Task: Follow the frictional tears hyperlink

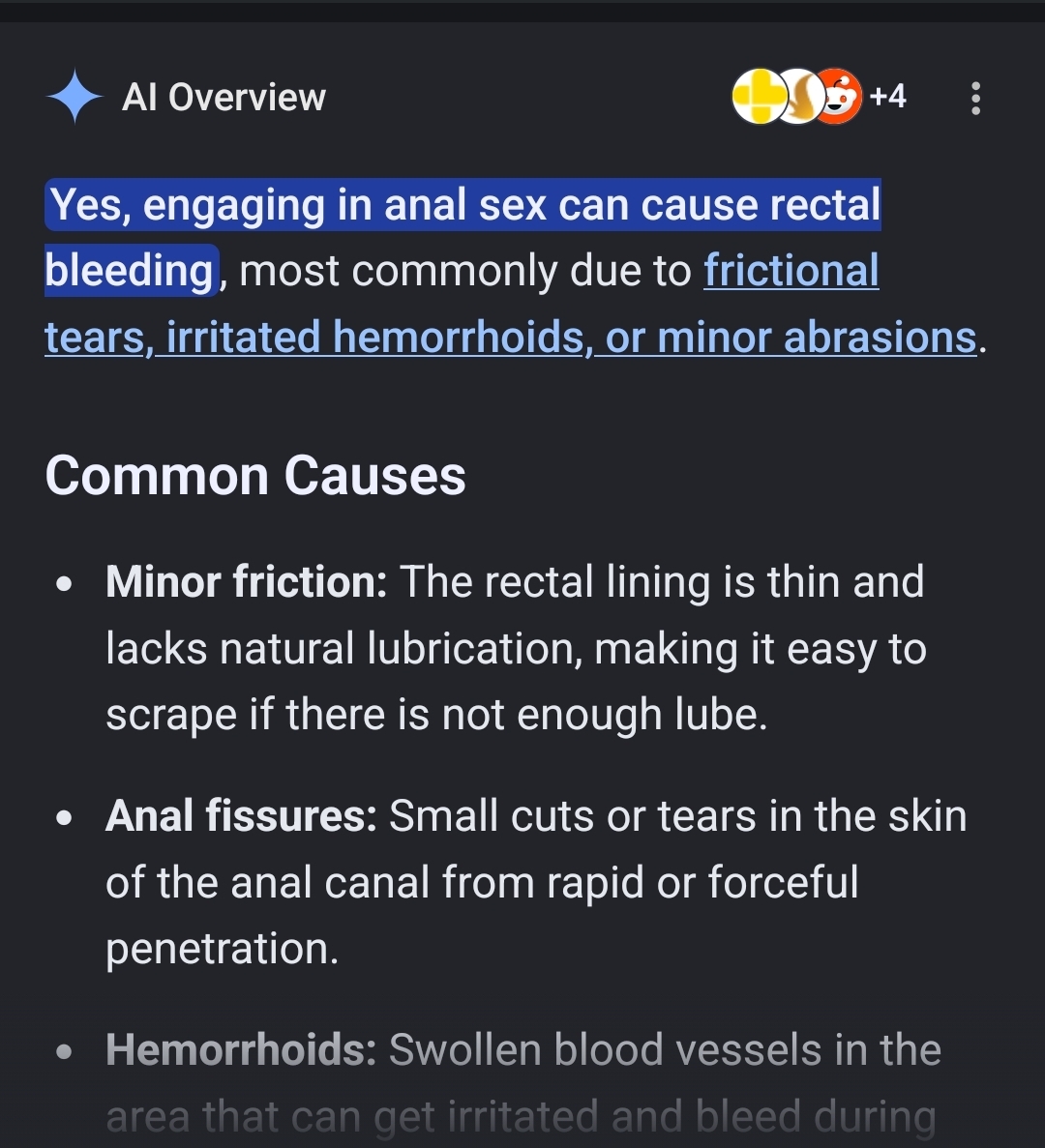Action: [791, 270]
